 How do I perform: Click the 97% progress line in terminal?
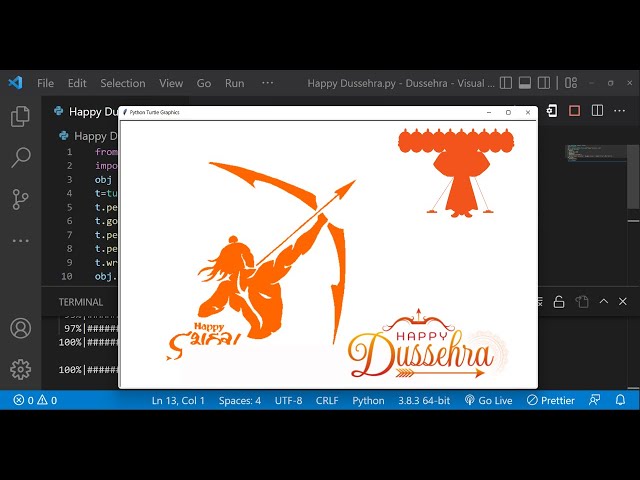tap(91, 328)
